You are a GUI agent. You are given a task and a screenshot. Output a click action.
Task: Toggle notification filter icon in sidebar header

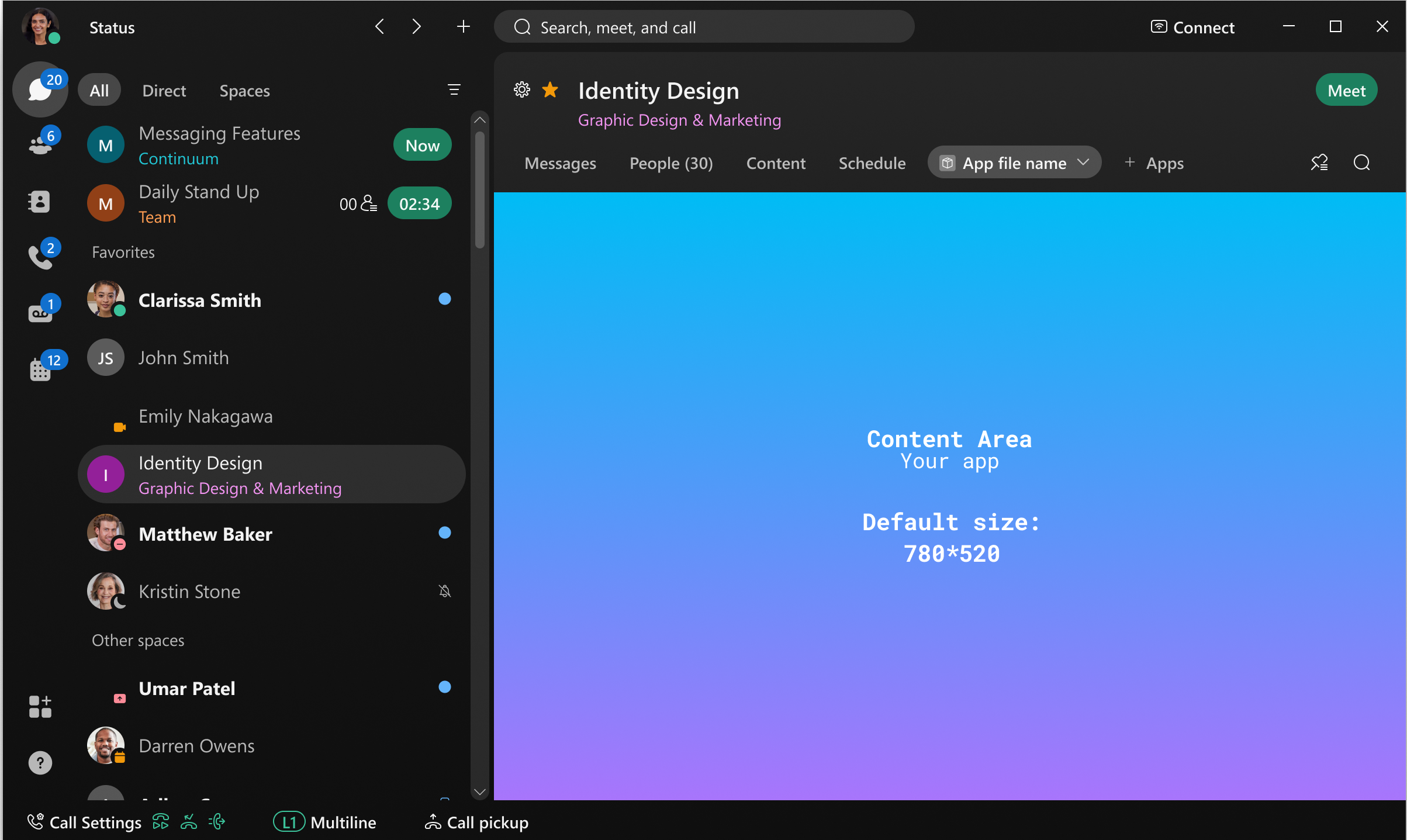[454, 90]
